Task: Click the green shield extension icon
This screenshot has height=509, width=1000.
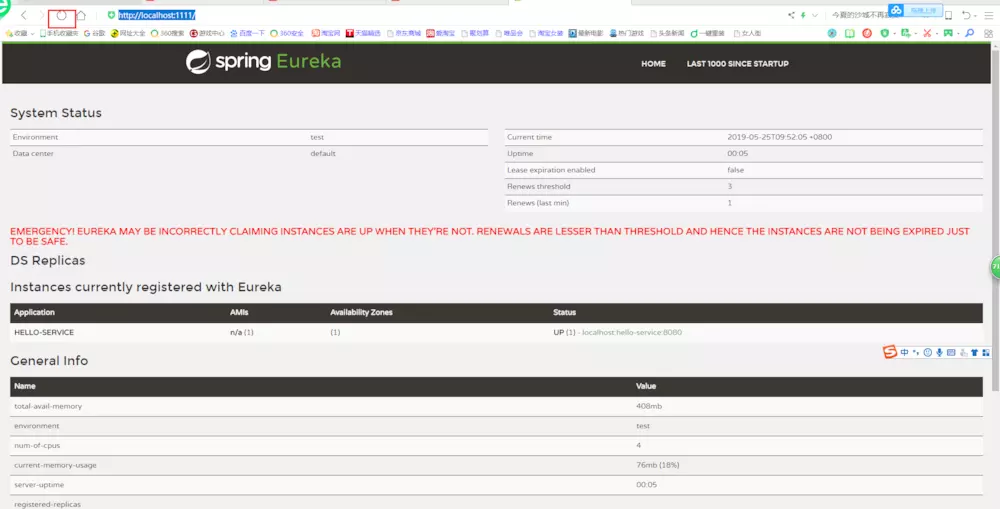Action: coord(885,33)
